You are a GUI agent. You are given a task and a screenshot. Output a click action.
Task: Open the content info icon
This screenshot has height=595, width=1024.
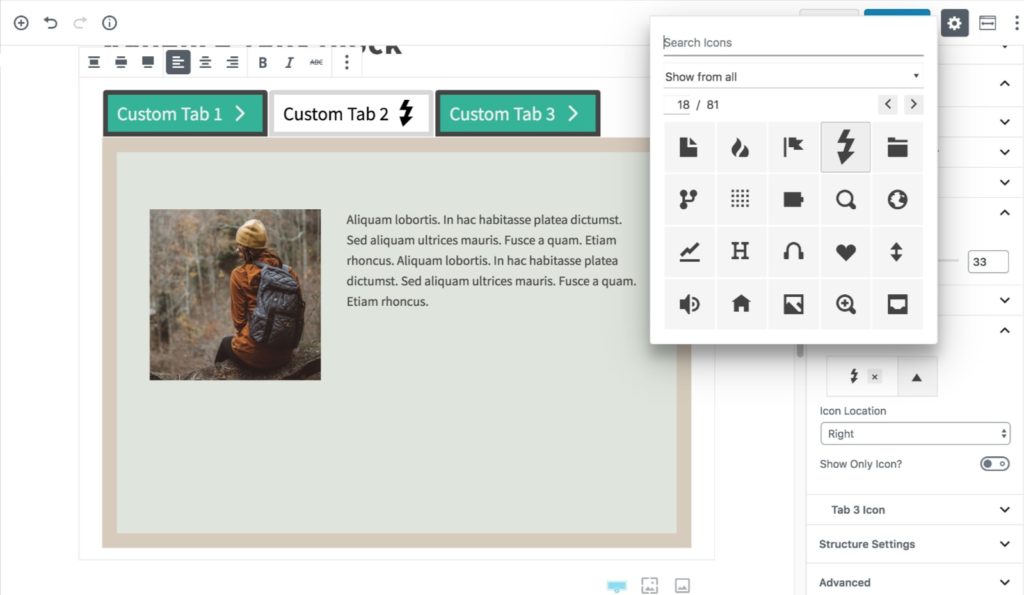[109, 23]
